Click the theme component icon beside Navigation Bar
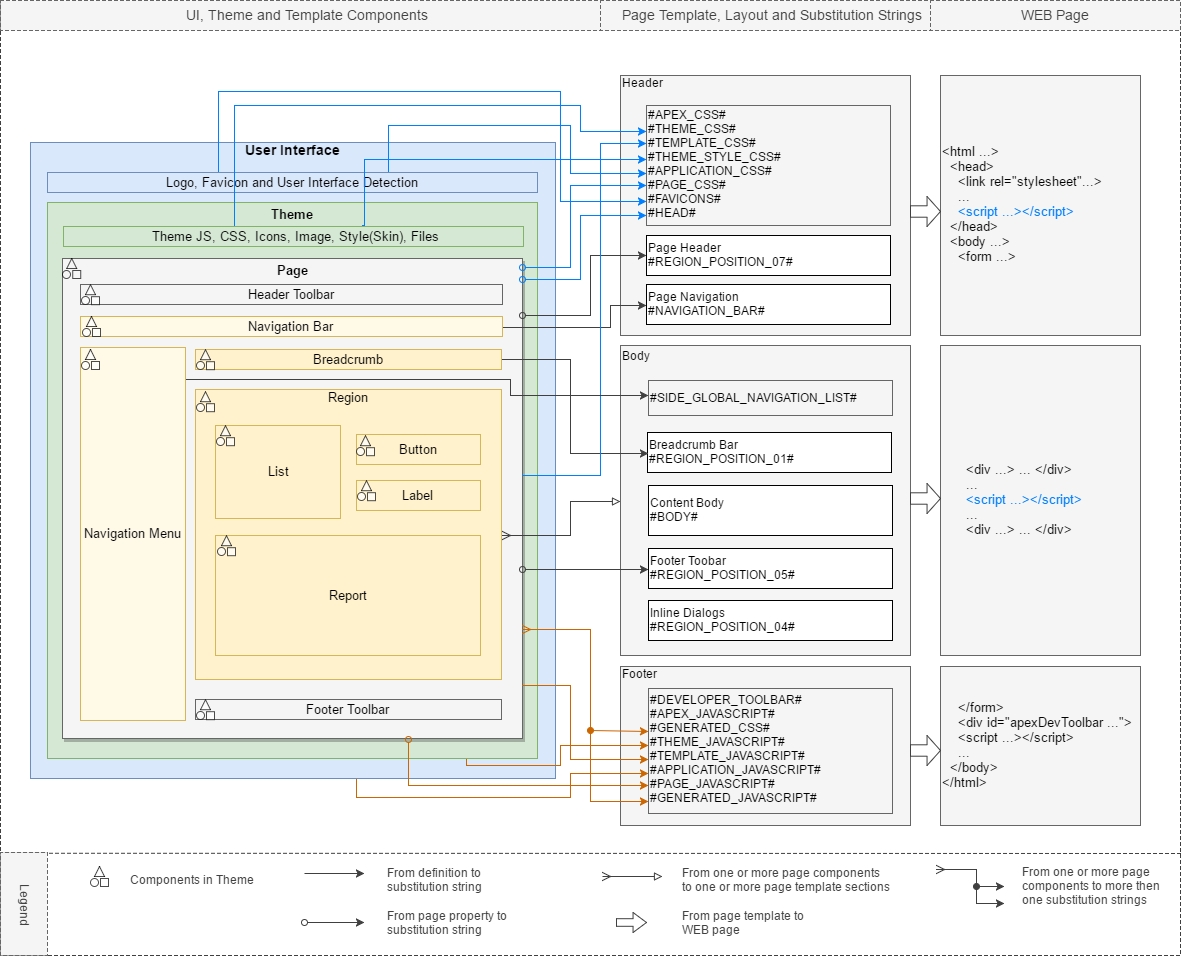The width and height of the screenshot is (1183, 956). click(91, 327)
